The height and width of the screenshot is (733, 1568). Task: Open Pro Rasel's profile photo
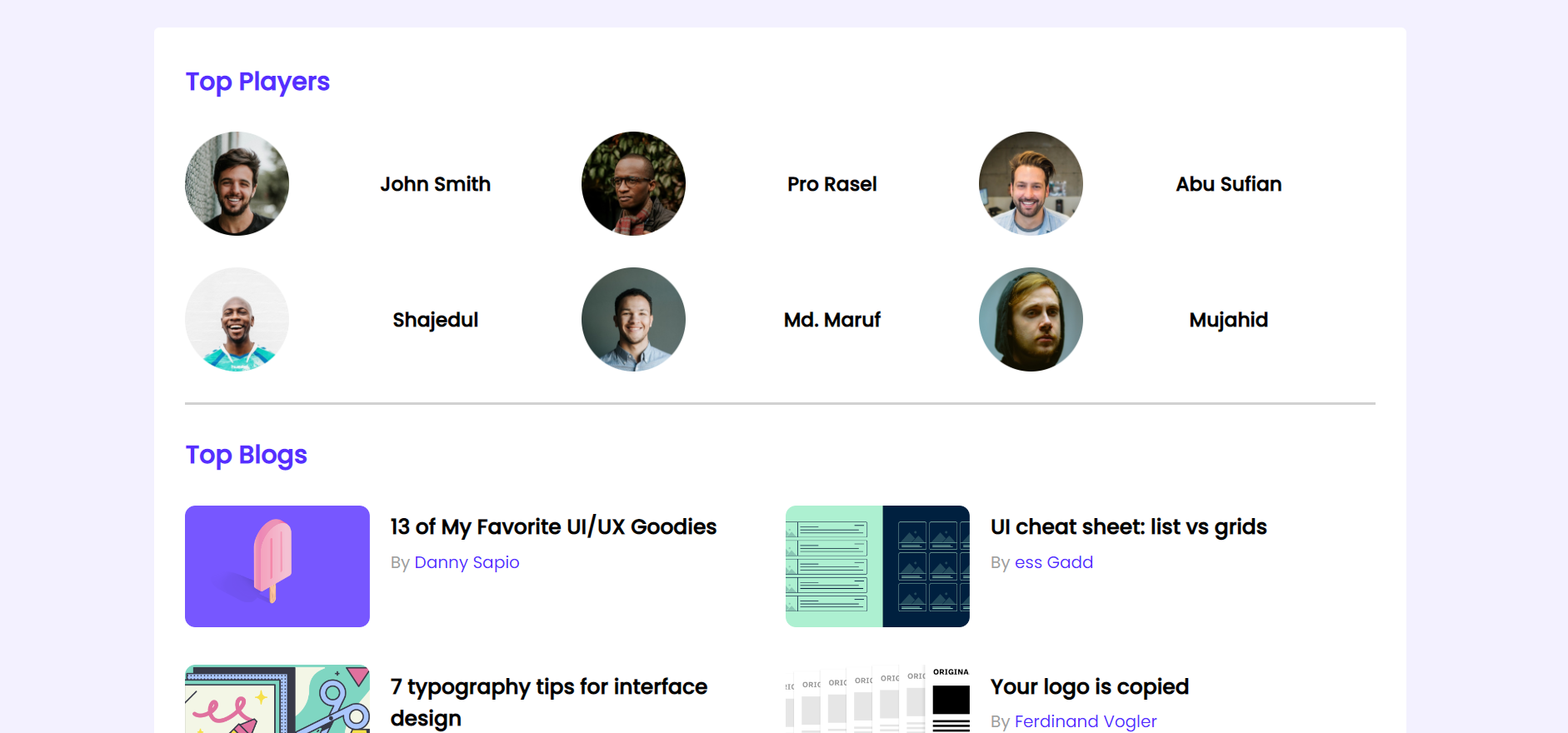[633, 183]
